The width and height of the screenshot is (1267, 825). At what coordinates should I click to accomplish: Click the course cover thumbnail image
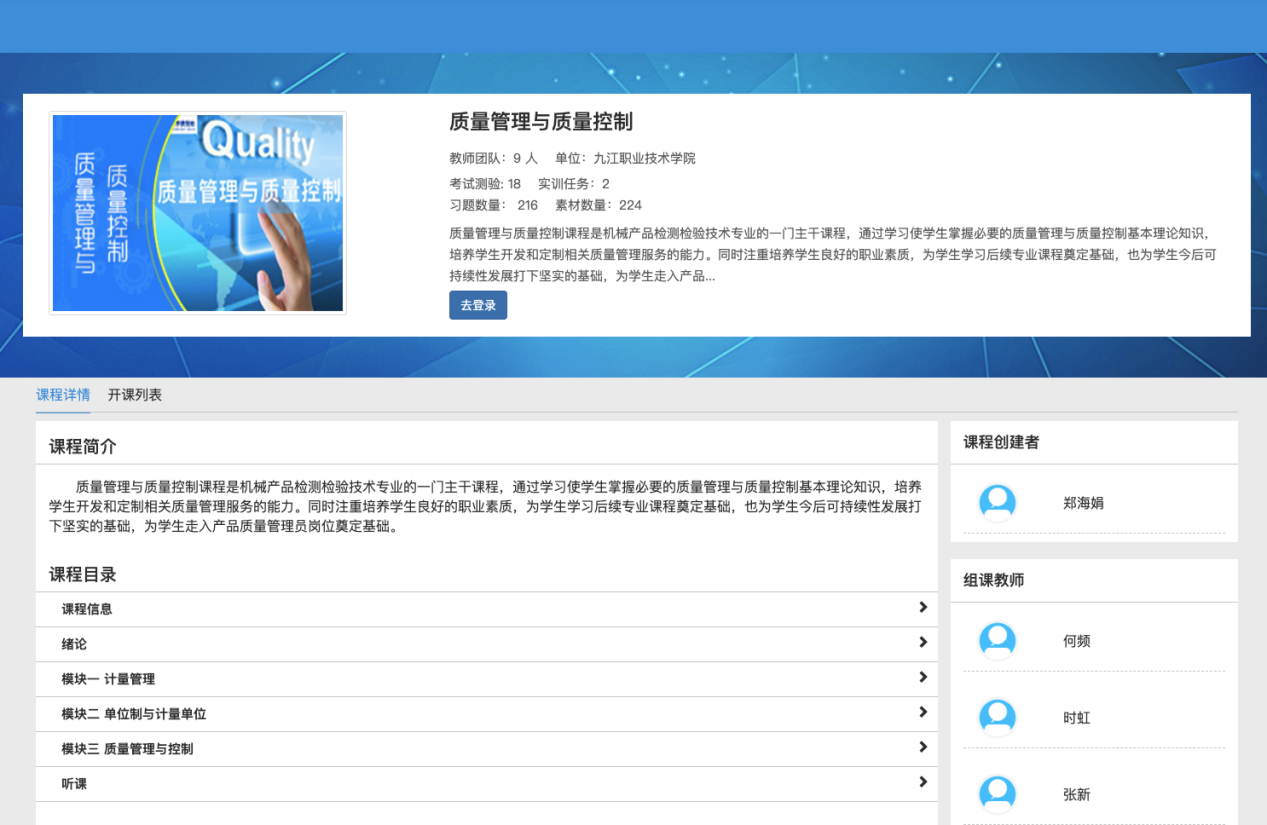pyautogui.click(x=198, y=213)
